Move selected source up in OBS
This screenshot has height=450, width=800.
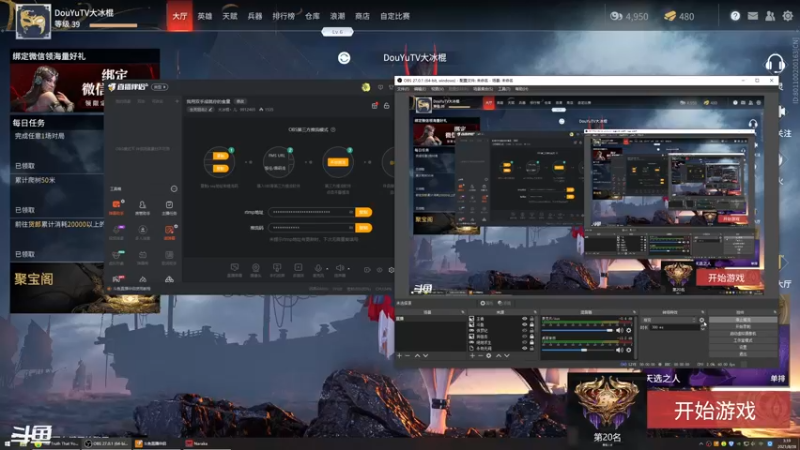coord(498,356)
